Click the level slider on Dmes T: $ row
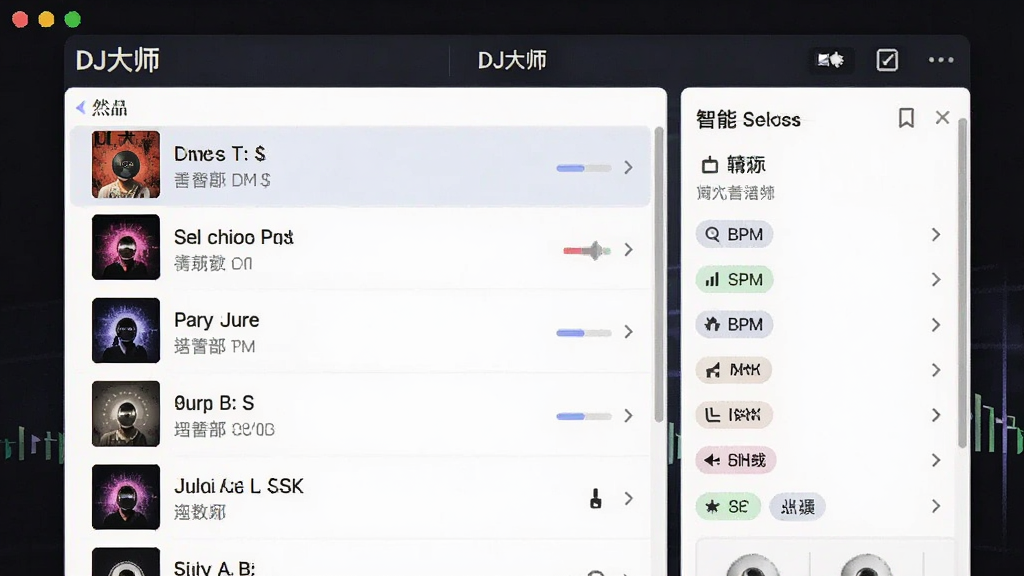Image resolution: width=1024 pixels, height=576 pixels. [x=584, y=168]
